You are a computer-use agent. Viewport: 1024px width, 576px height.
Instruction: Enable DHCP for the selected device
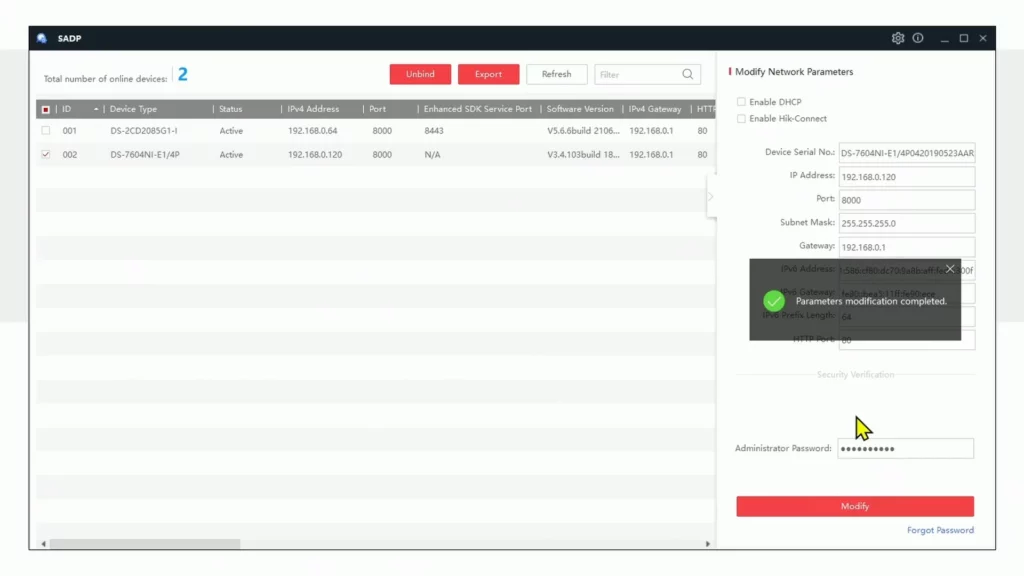(740, 101)
